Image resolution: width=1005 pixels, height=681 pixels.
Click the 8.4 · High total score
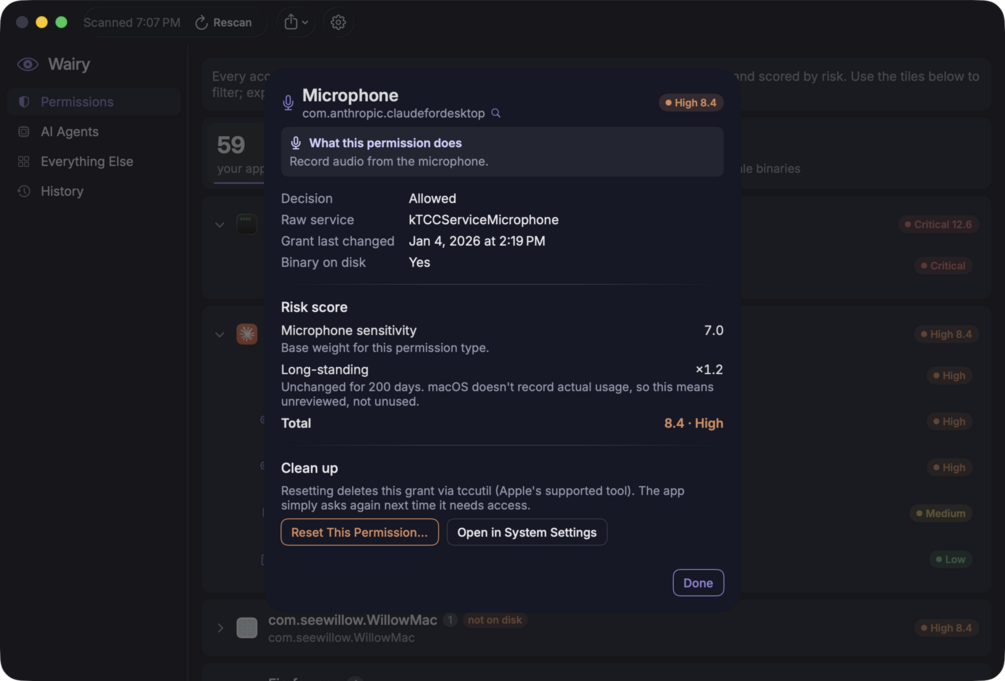[x=694, y=423]
